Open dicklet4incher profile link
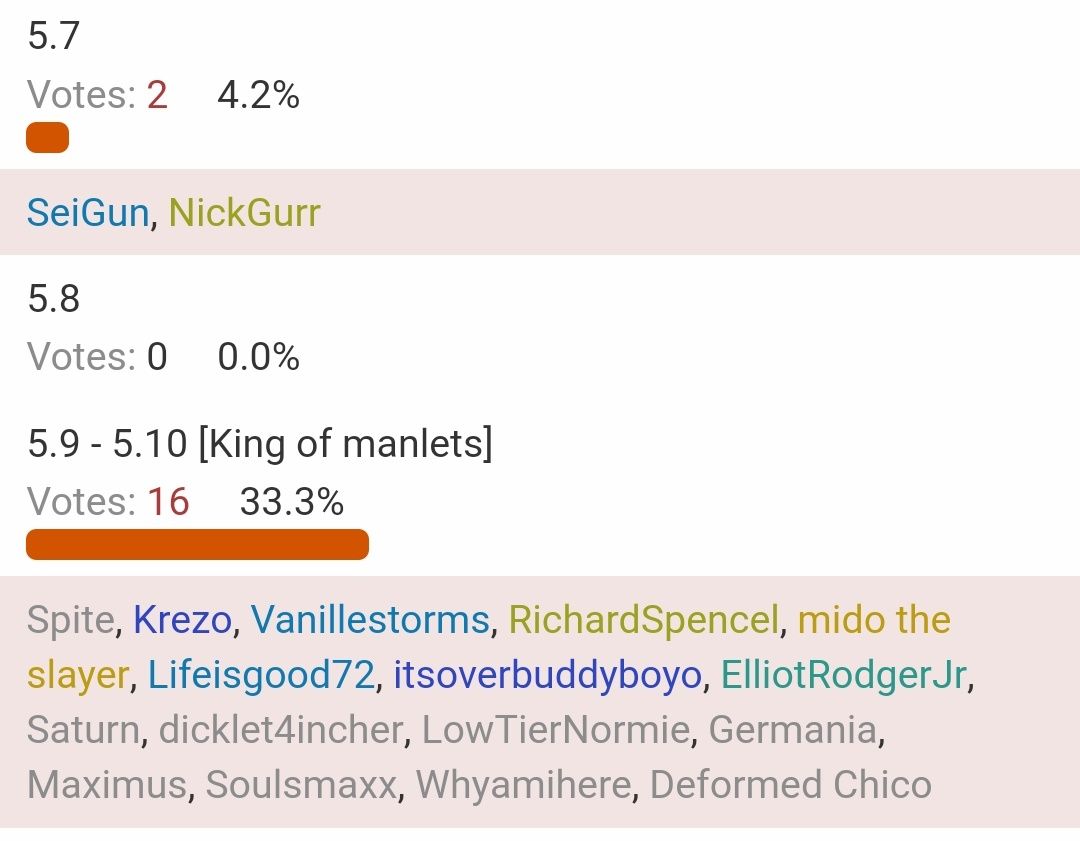Image resolution: width=1080 pixels, height=841 pixels. (281, 729)
